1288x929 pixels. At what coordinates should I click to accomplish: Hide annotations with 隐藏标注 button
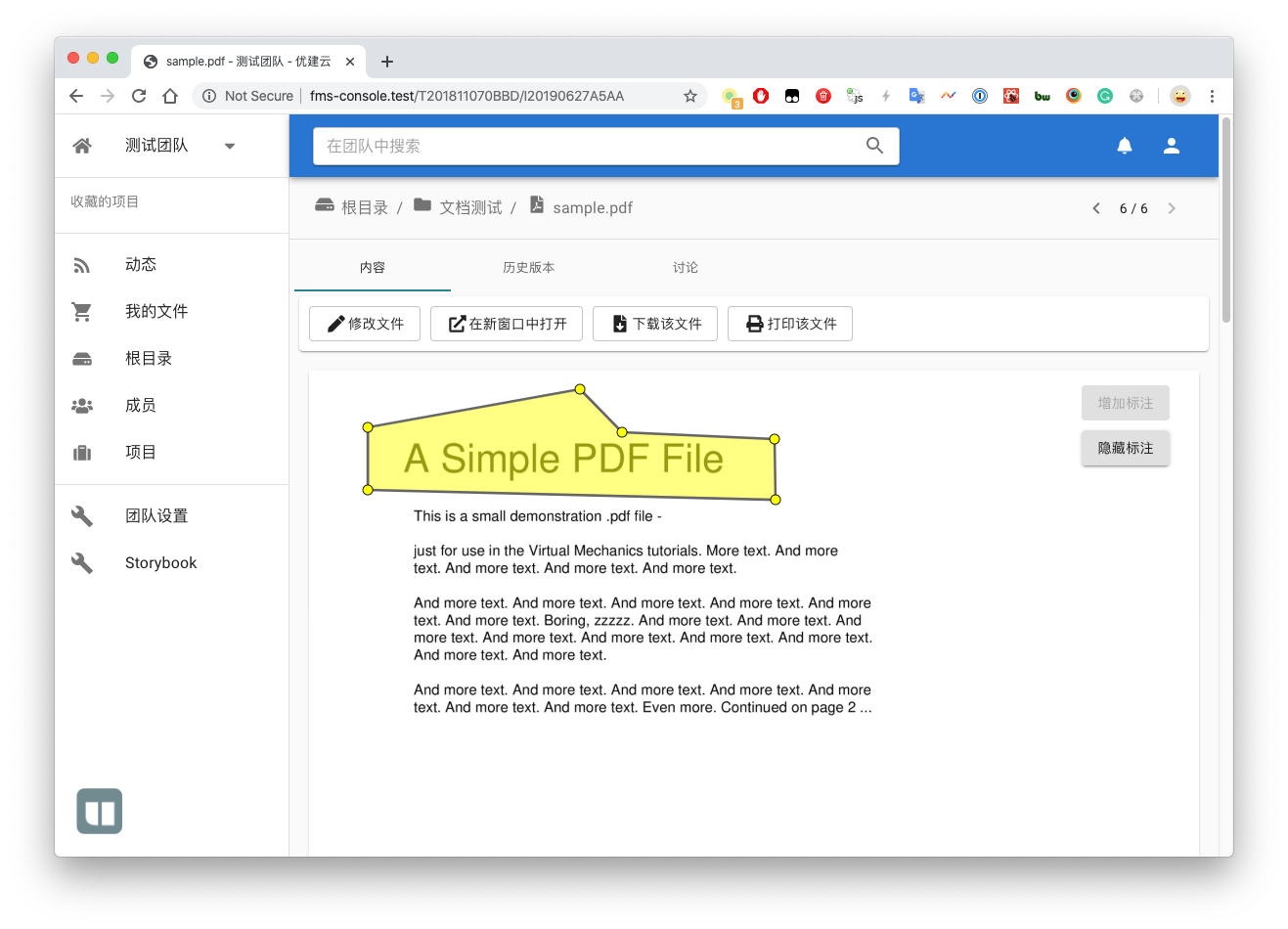click(1125, 448)
